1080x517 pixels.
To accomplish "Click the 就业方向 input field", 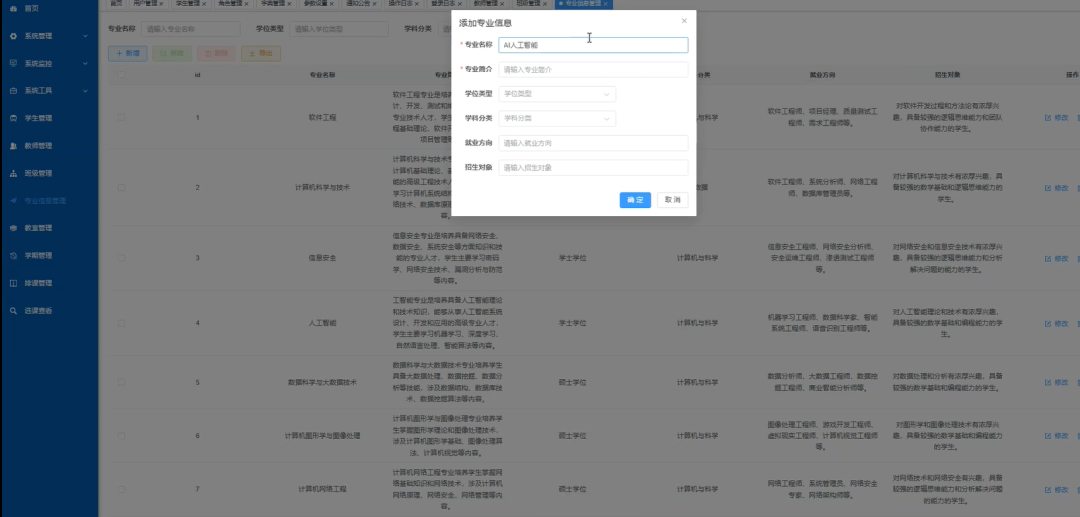I will (593, 143).
